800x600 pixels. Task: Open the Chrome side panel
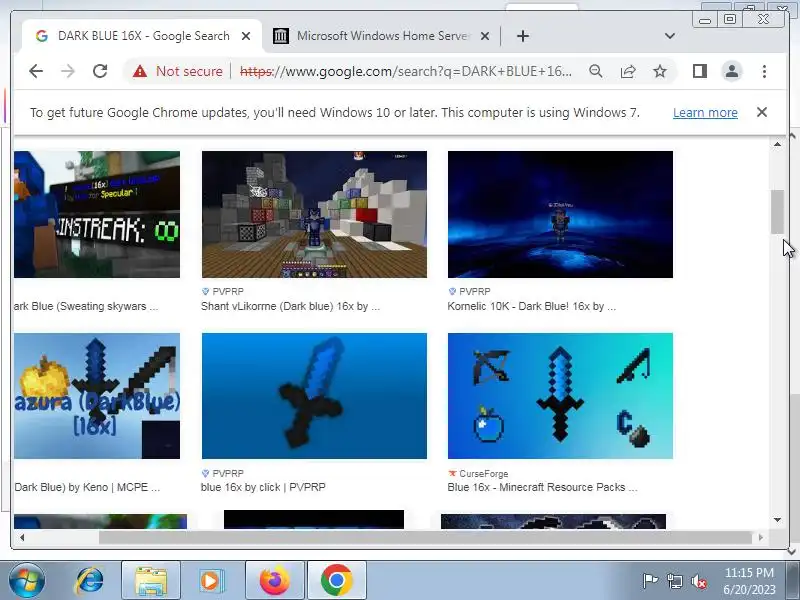(x=699, y=71)
